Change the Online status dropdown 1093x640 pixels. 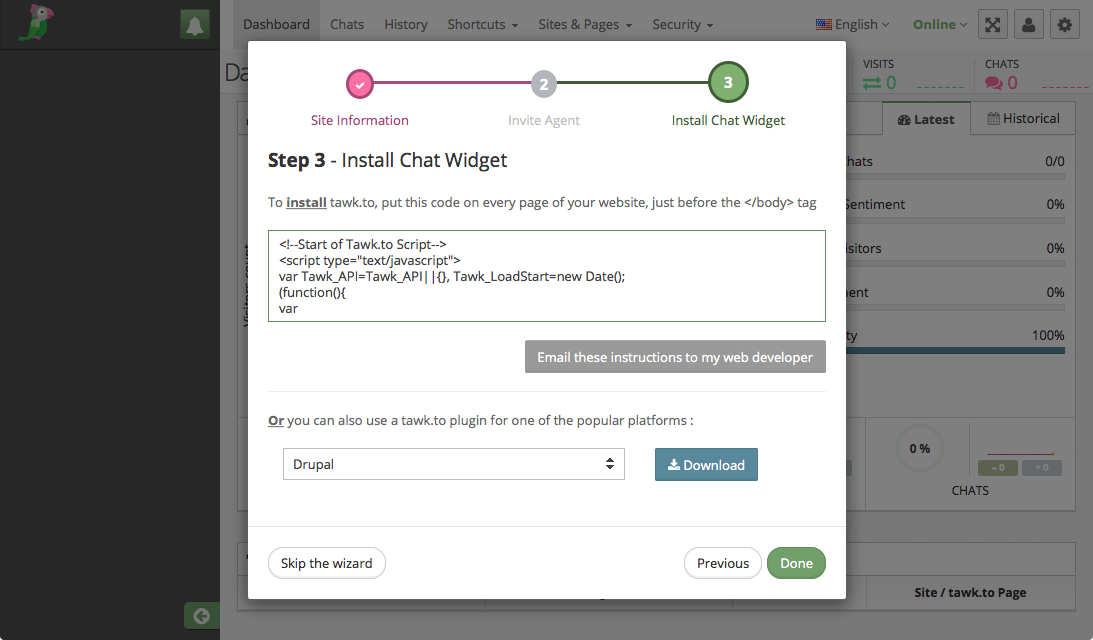point(940,24)
